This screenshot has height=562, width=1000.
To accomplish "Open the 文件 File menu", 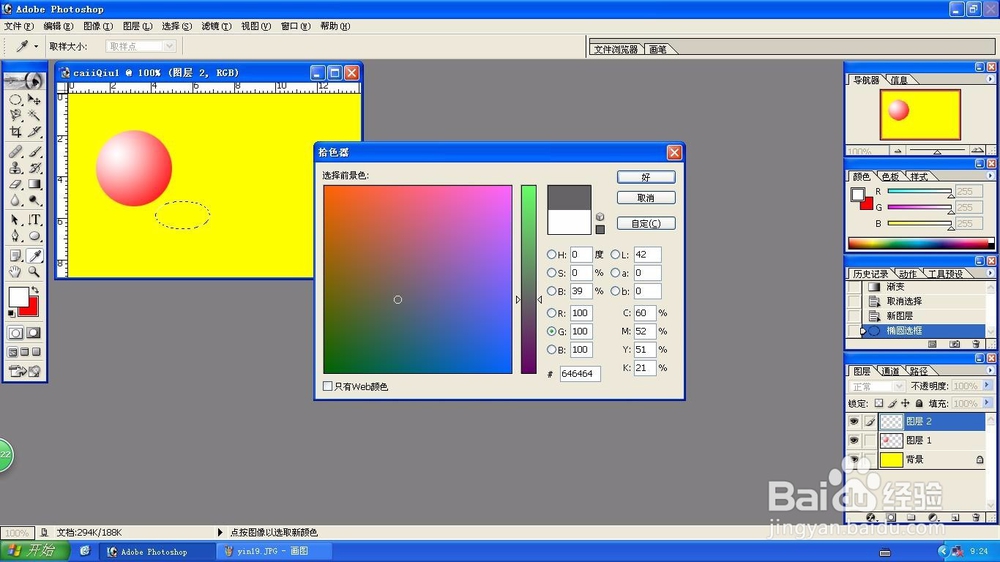I will (18, 26).
